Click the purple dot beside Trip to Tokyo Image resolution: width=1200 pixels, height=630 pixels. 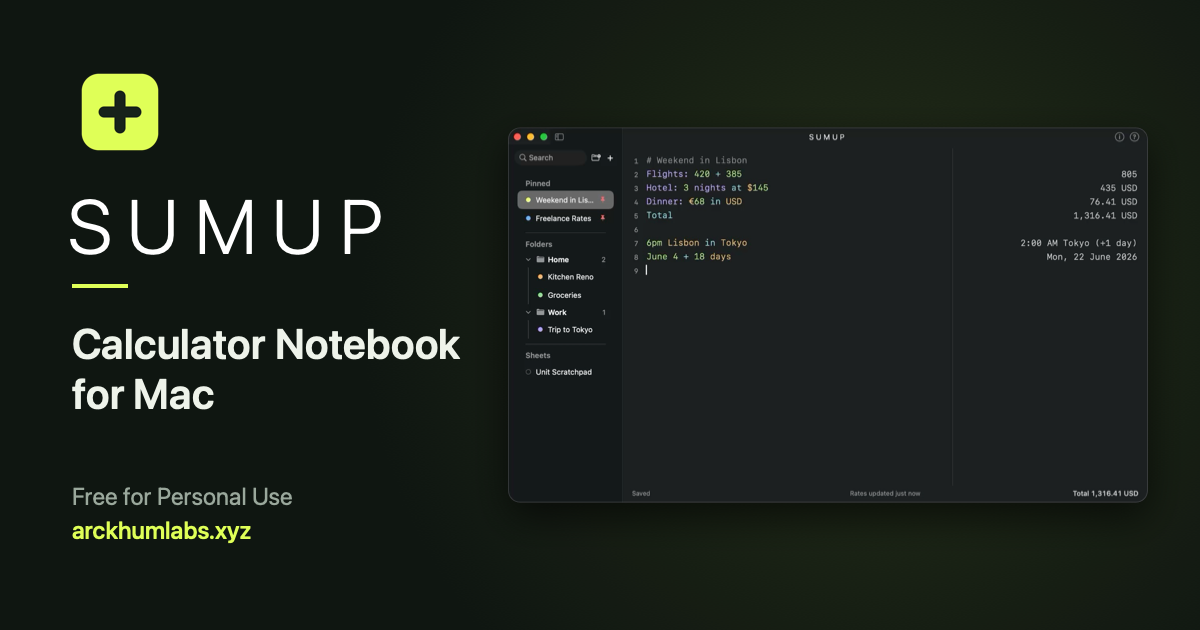[540, 330]
